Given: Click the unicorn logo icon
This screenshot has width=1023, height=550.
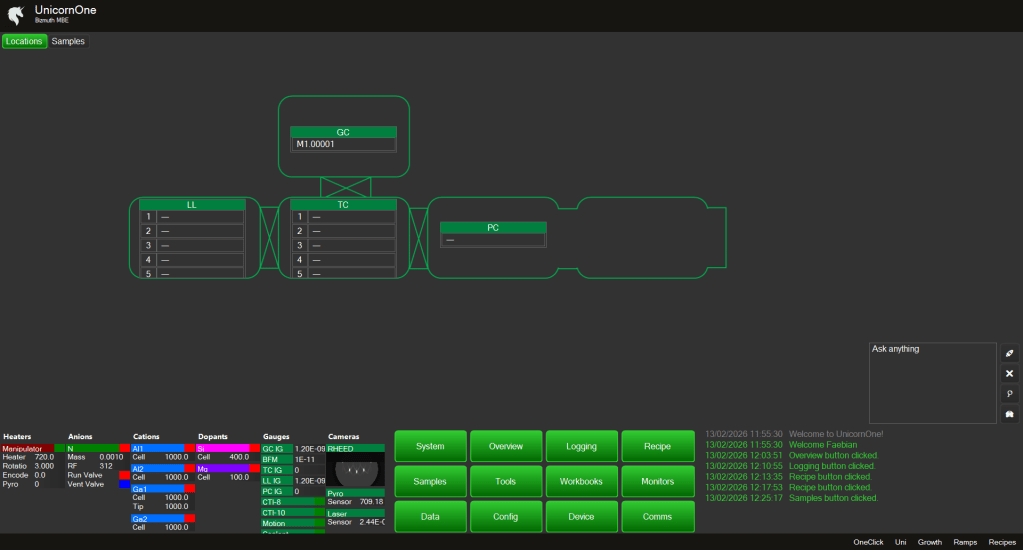Looking at the screenshot, I should pos(15,14).
